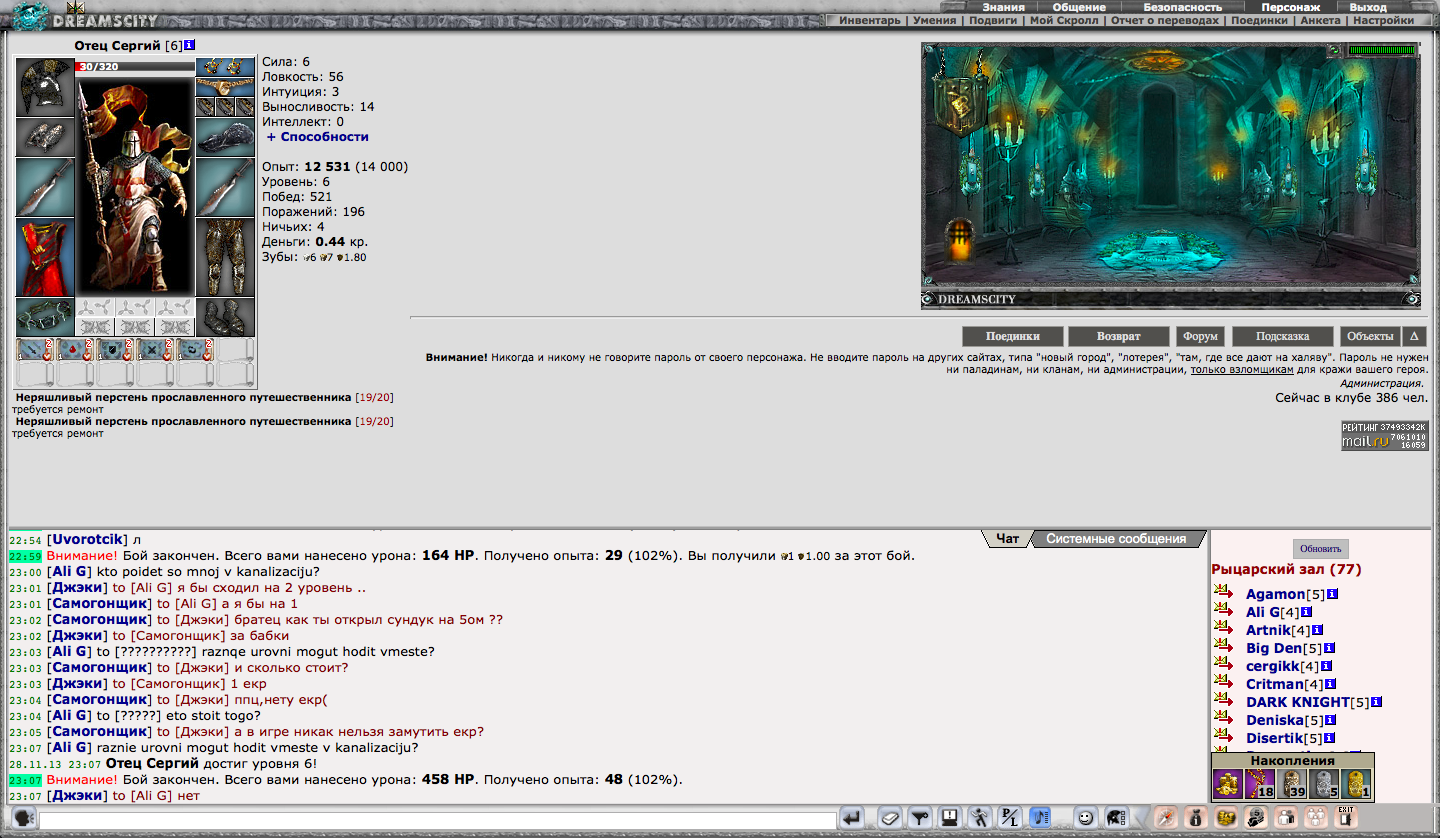Open Инвентарь submenu link
1440x838 pixels.
tap(869, 20)
